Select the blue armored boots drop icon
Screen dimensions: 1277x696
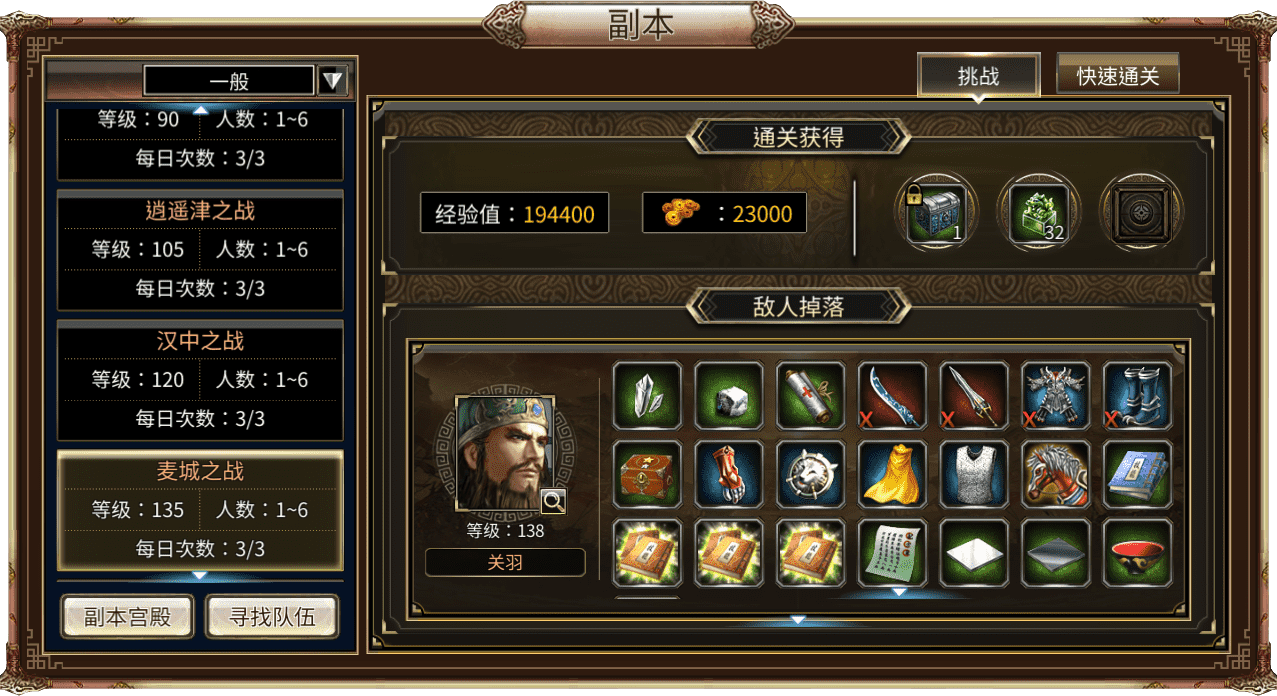point(1138,396)
